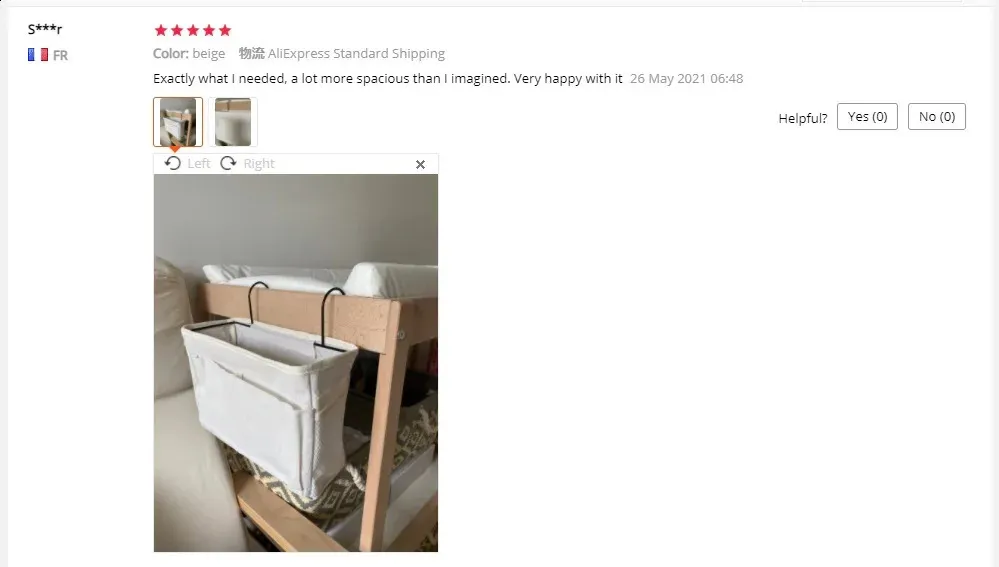
Task: Click the 'Left' rotate label
Action: [199, 164]
